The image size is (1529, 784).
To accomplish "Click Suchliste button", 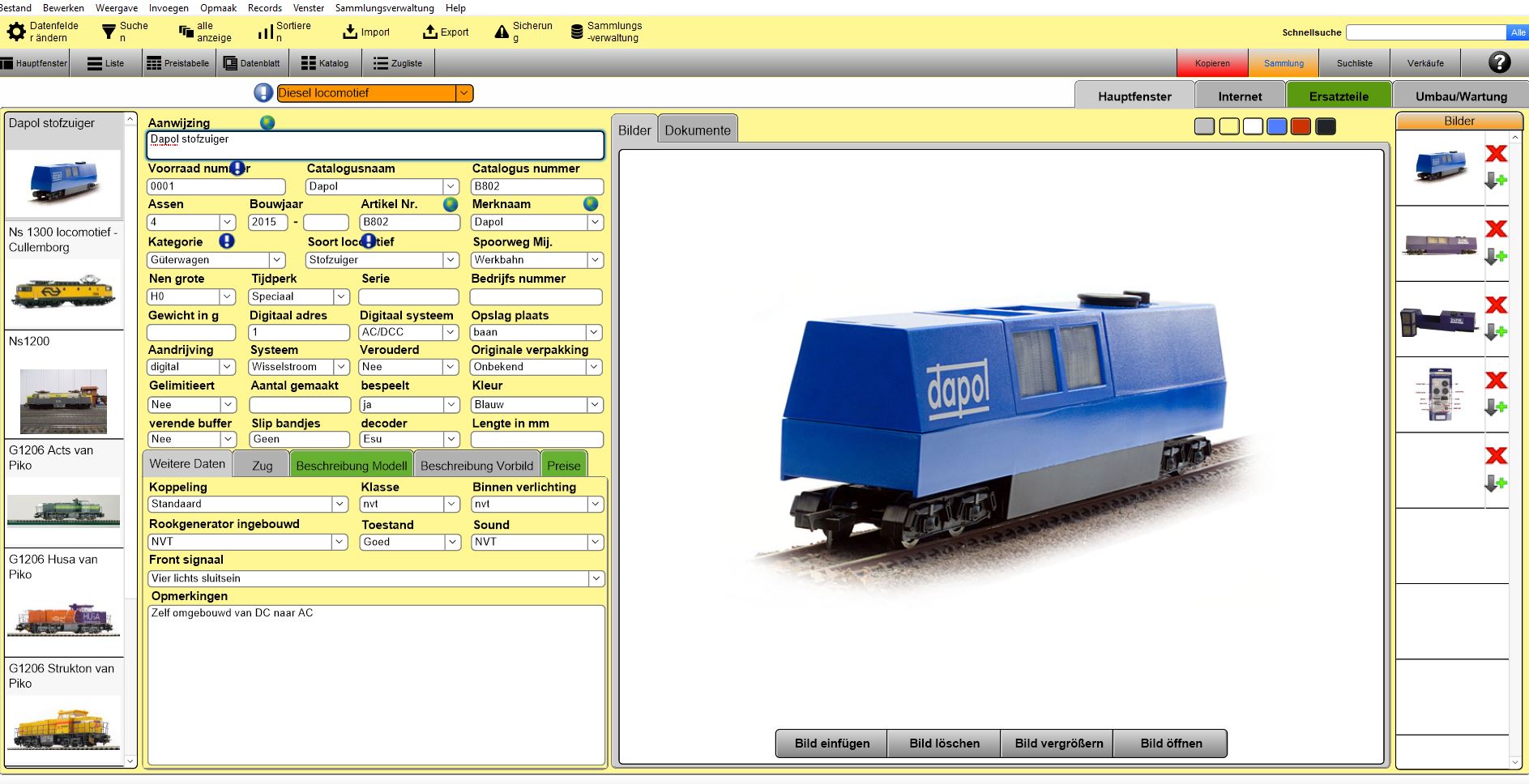I will pos(1355,63).
